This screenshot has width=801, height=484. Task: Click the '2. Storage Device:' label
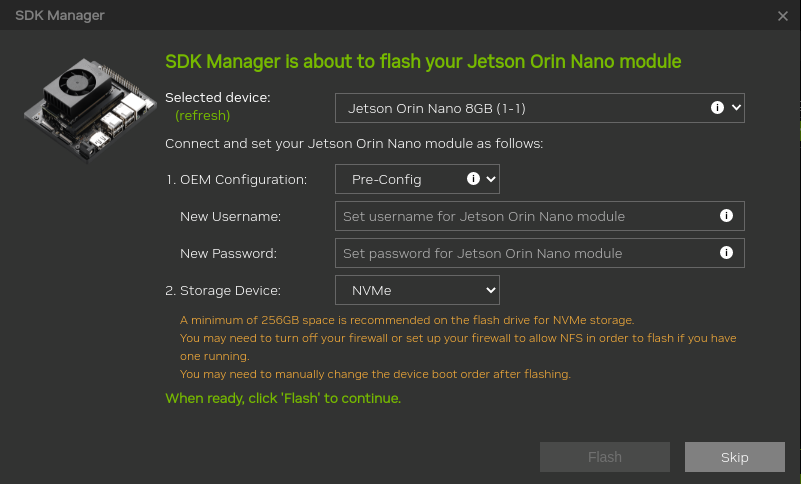tap(223, 291)
